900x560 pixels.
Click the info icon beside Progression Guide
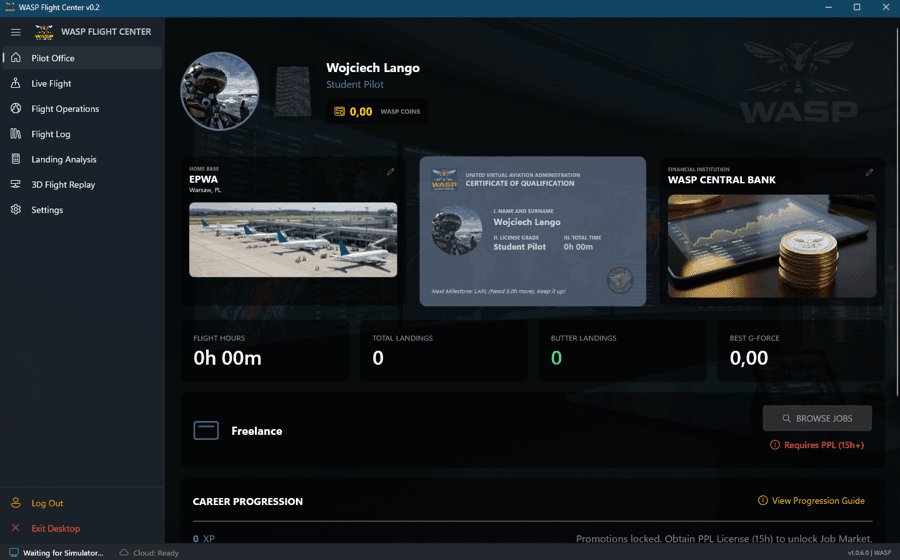pos(763,500)
